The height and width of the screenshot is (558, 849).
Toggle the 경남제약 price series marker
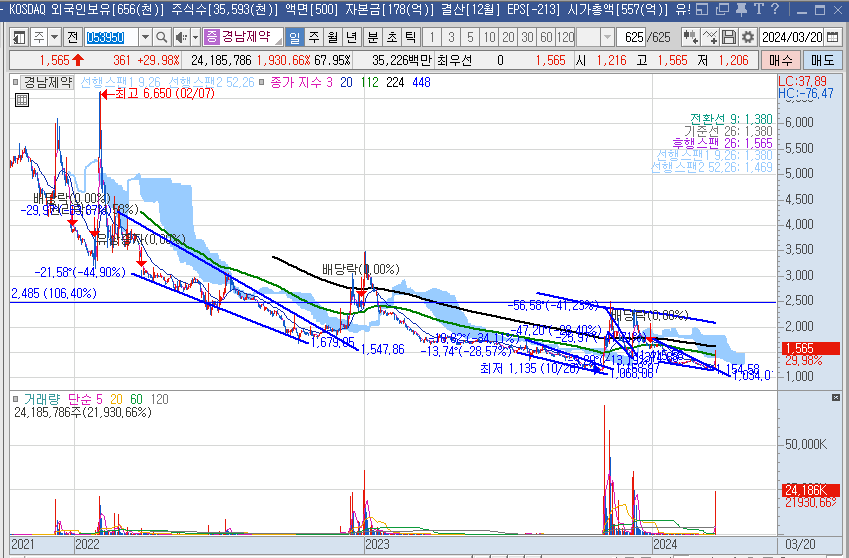tap(15, 83)
